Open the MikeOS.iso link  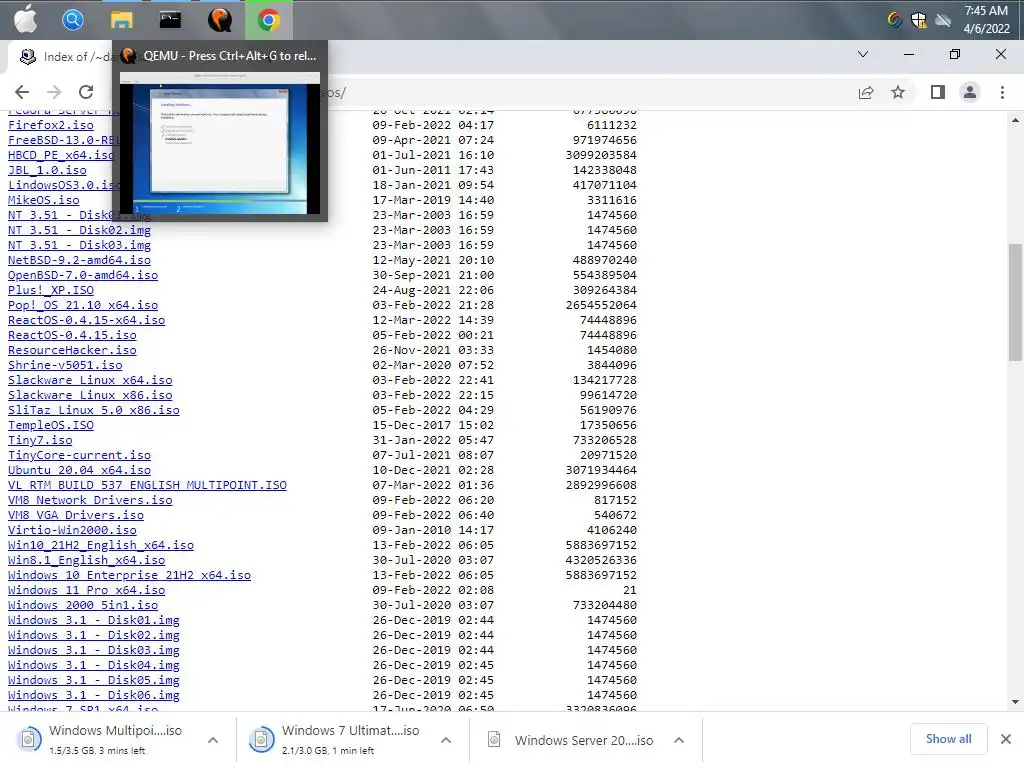[x=43, y=200]
